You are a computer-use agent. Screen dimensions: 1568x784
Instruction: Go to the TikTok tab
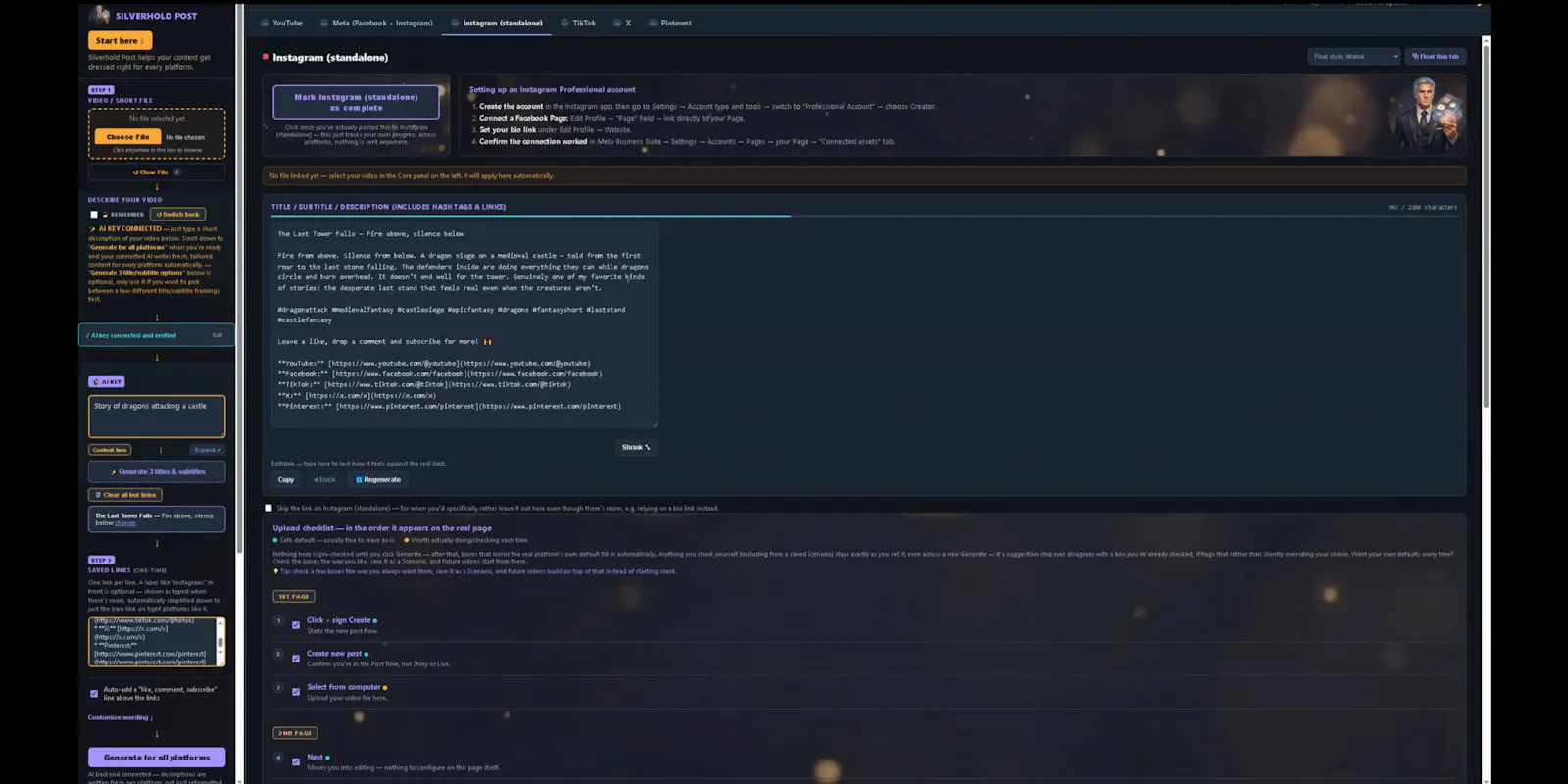[578, 23]
